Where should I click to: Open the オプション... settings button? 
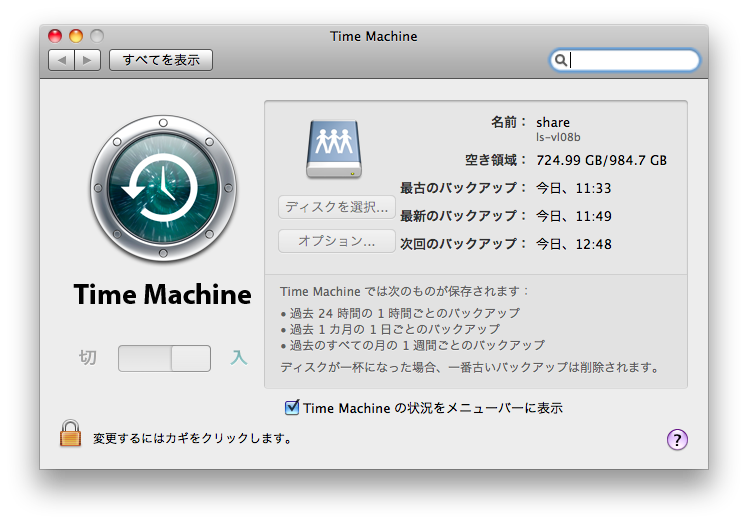(x=337, y=241)
